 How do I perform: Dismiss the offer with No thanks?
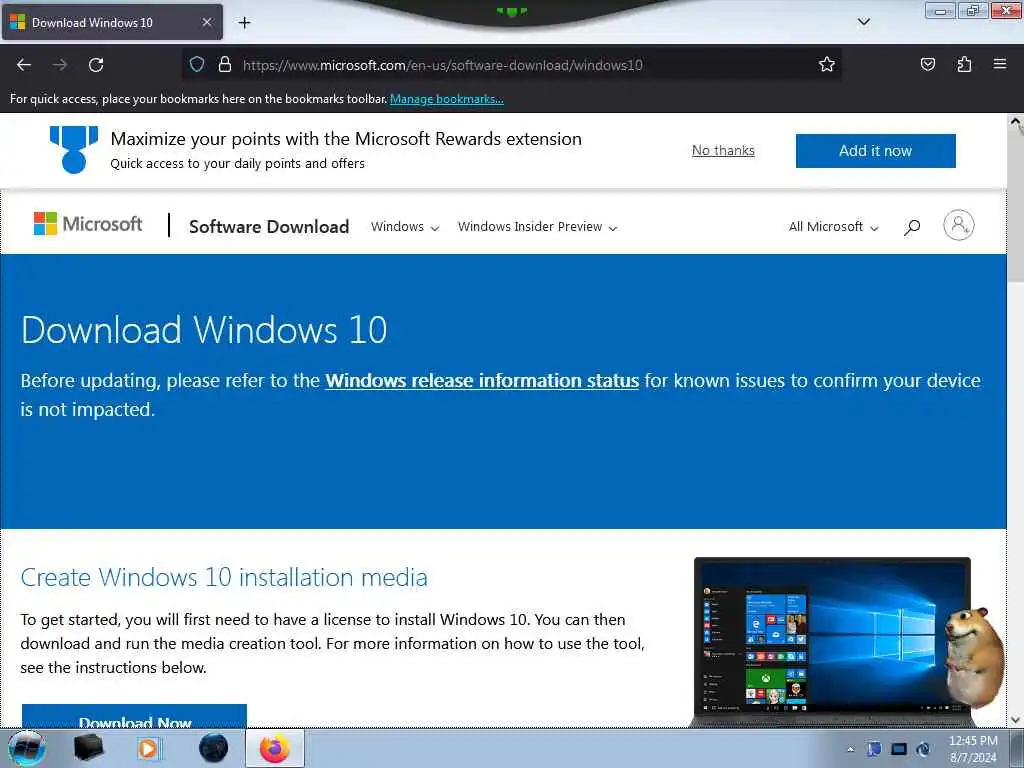point(723,150)
